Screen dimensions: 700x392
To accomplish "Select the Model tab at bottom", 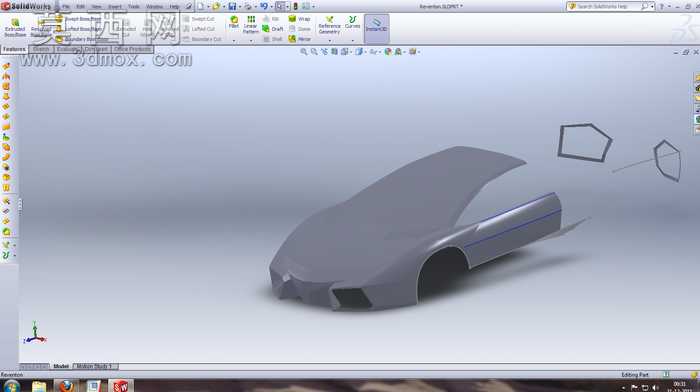I will tap(61, 366).
